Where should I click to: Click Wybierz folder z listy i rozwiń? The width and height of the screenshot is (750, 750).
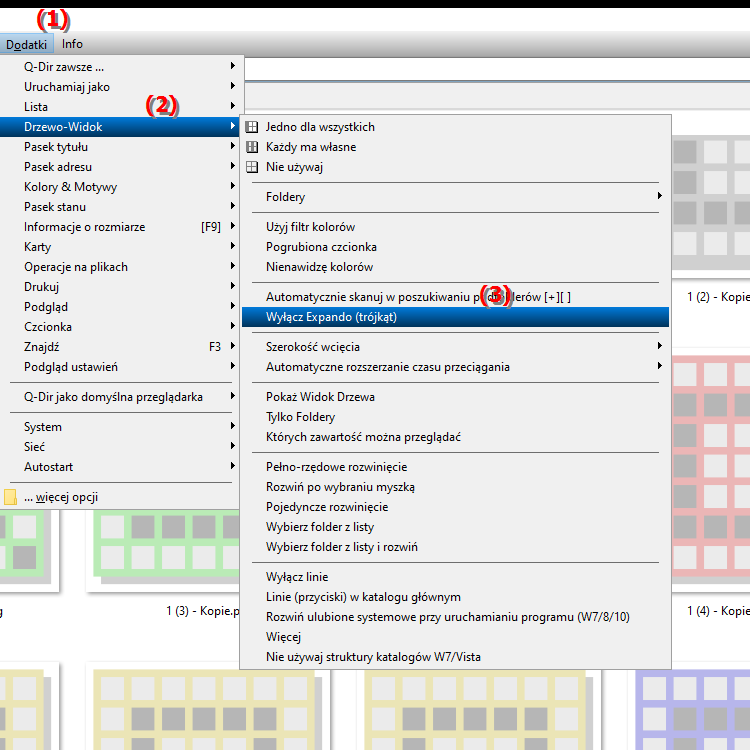[x=455, y=547]
